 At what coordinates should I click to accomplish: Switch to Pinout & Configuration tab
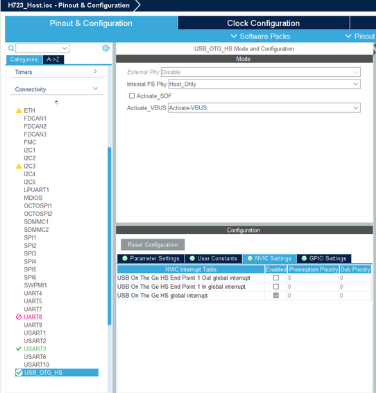(91, 23)
